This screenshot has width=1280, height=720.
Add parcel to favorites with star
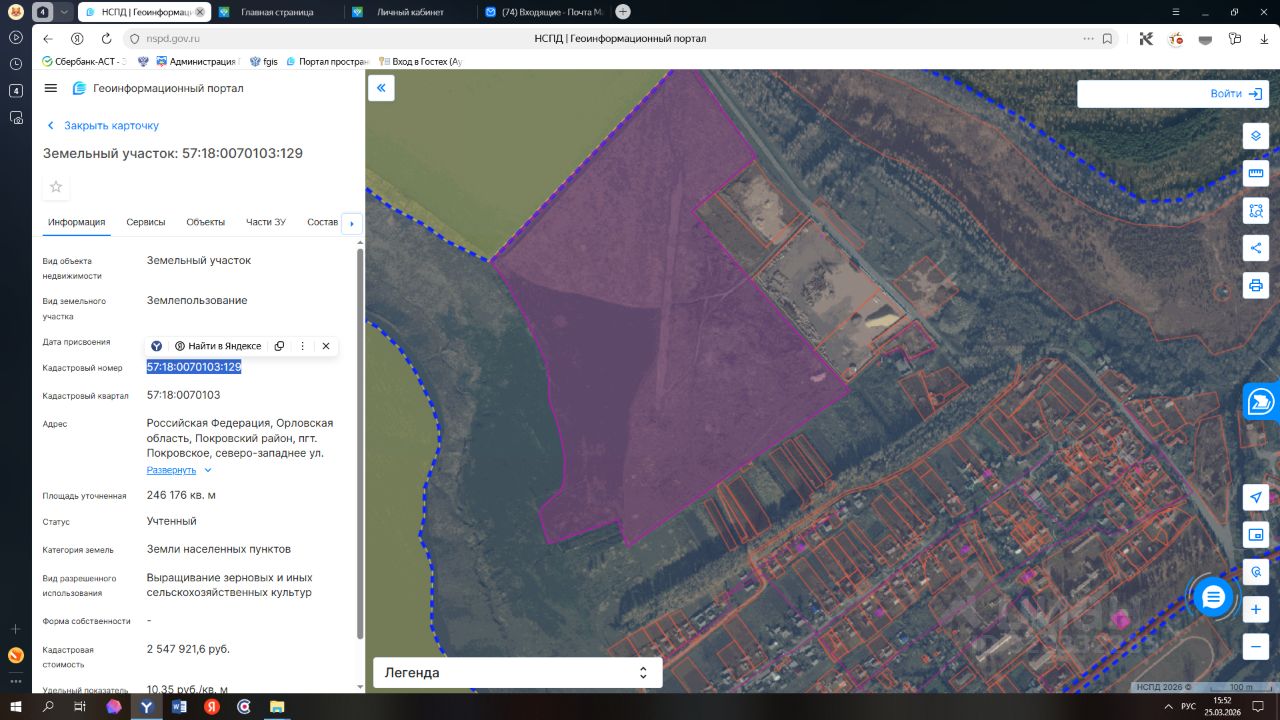(56, 187)
